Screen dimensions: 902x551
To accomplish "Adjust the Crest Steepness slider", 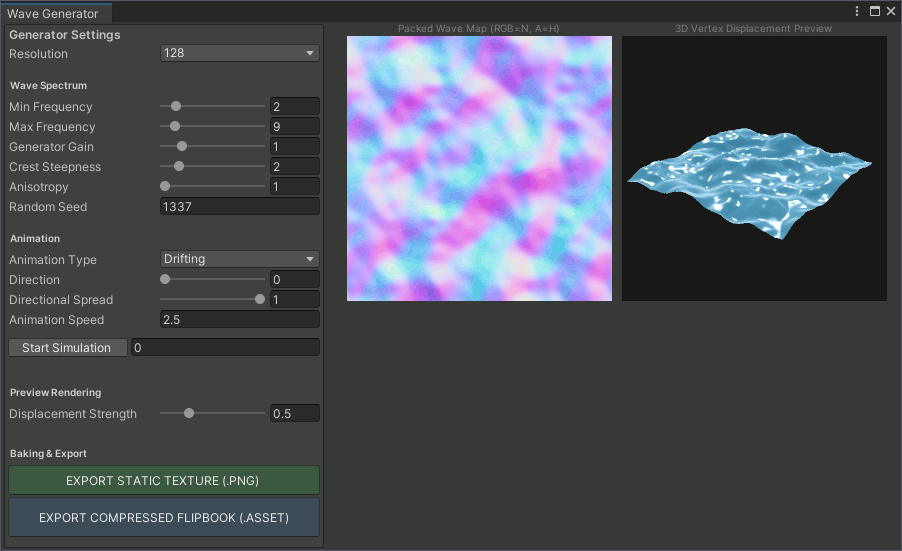I will [212, 166].
